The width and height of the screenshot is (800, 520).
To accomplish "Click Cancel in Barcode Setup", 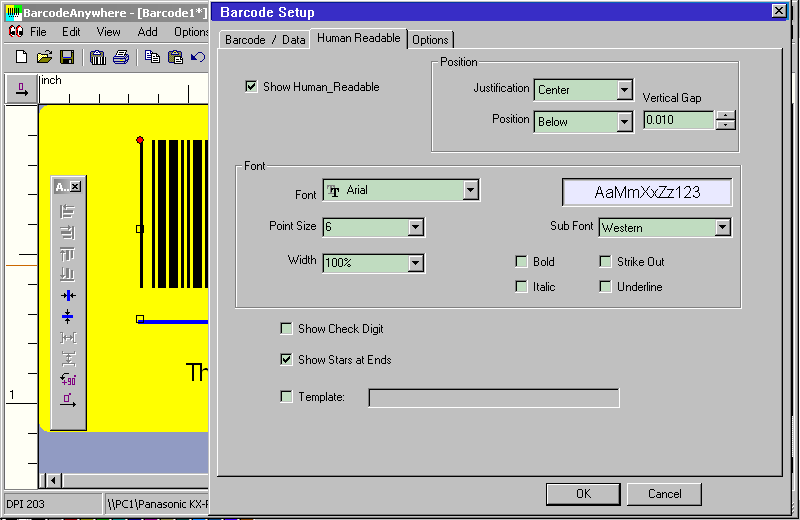I will click(x=664, y=494).
